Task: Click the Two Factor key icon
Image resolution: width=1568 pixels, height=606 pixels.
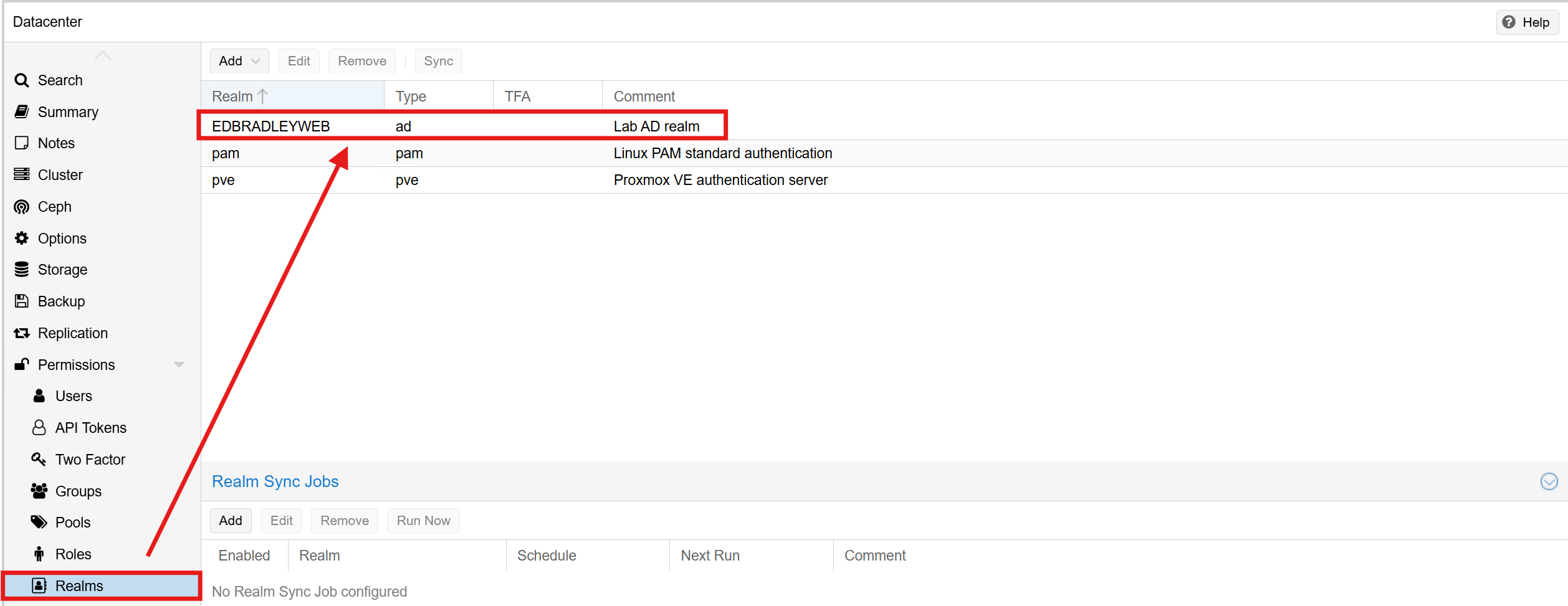Action: [39, 460]
